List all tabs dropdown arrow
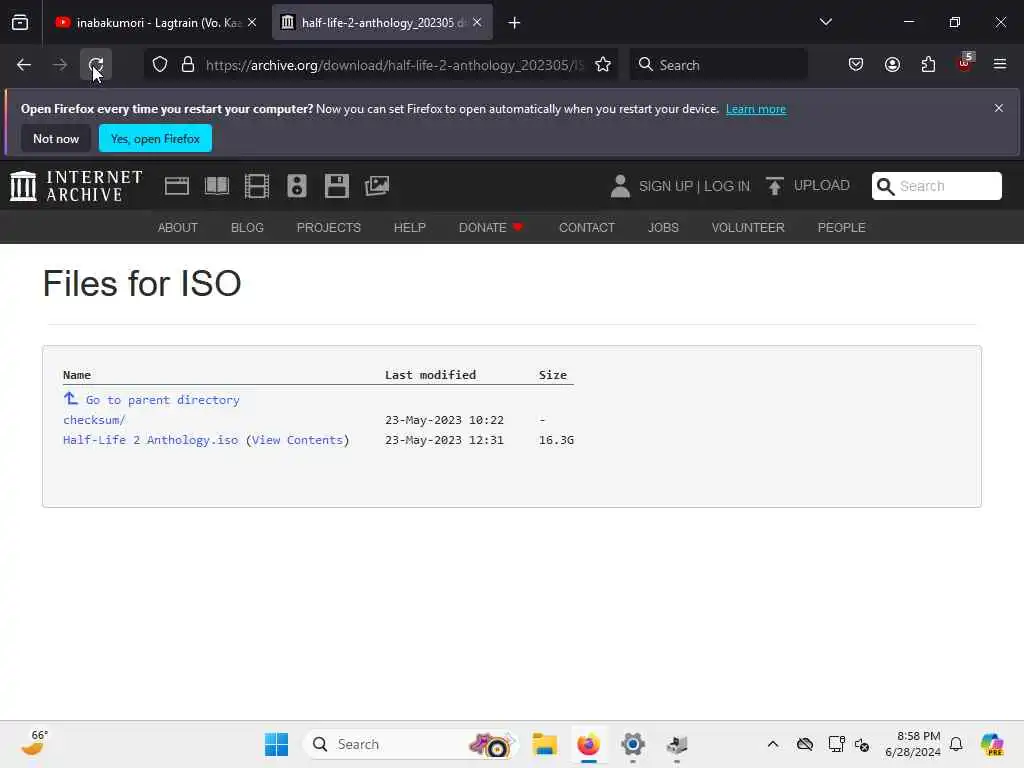1024x768 pixels. click(825, 23)
